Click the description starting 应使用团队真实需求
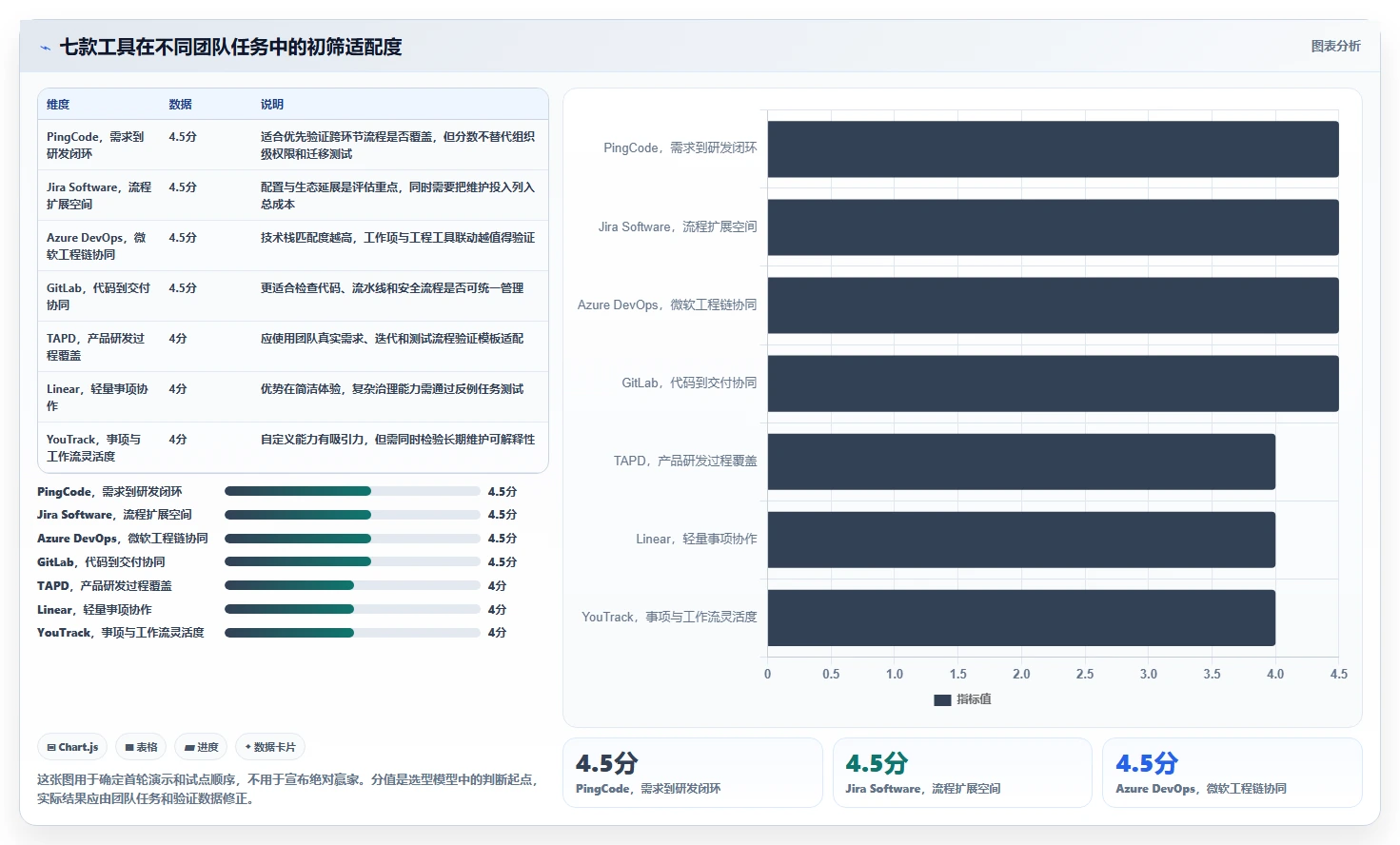Viewport: 1400px width, 845px height. 392,339
